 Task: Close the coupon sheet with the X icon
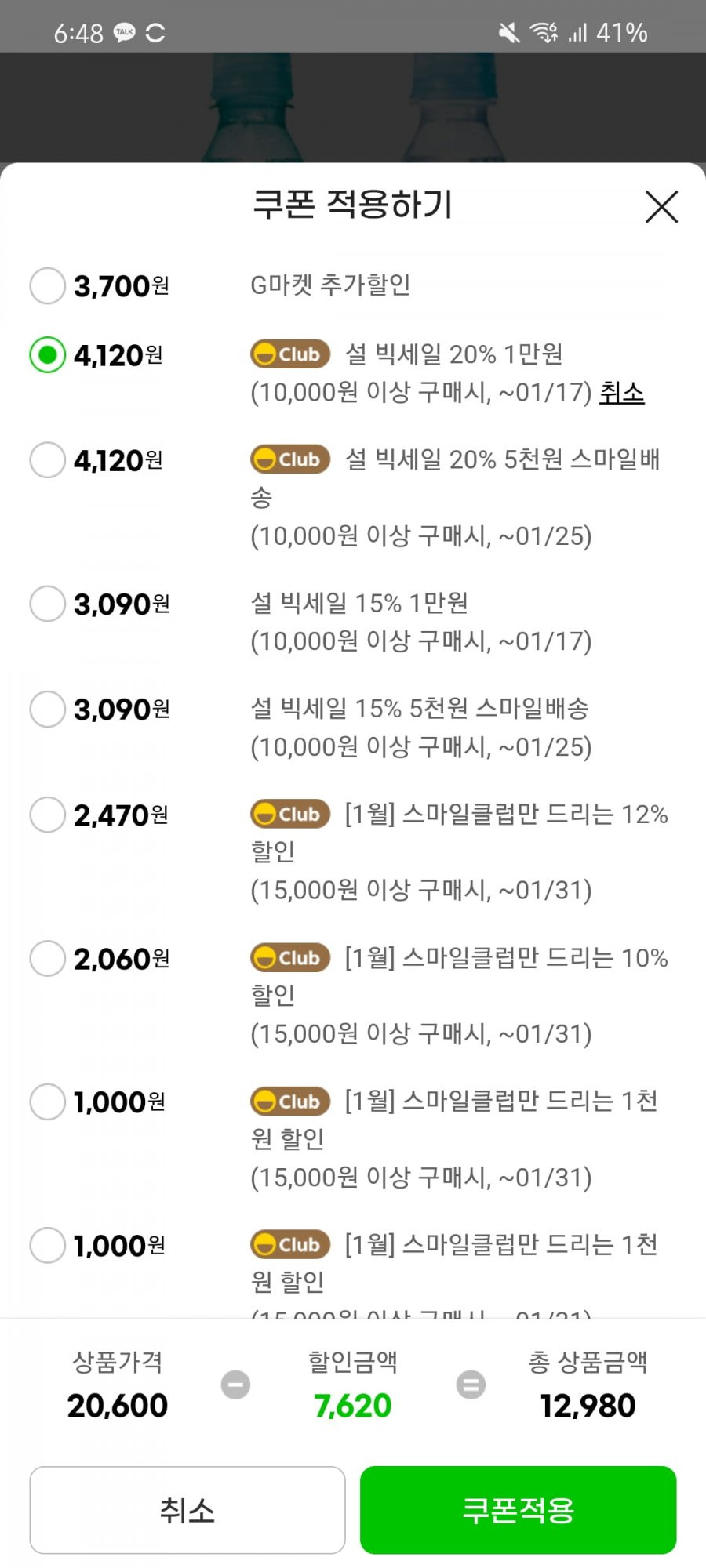coord(661,207)
